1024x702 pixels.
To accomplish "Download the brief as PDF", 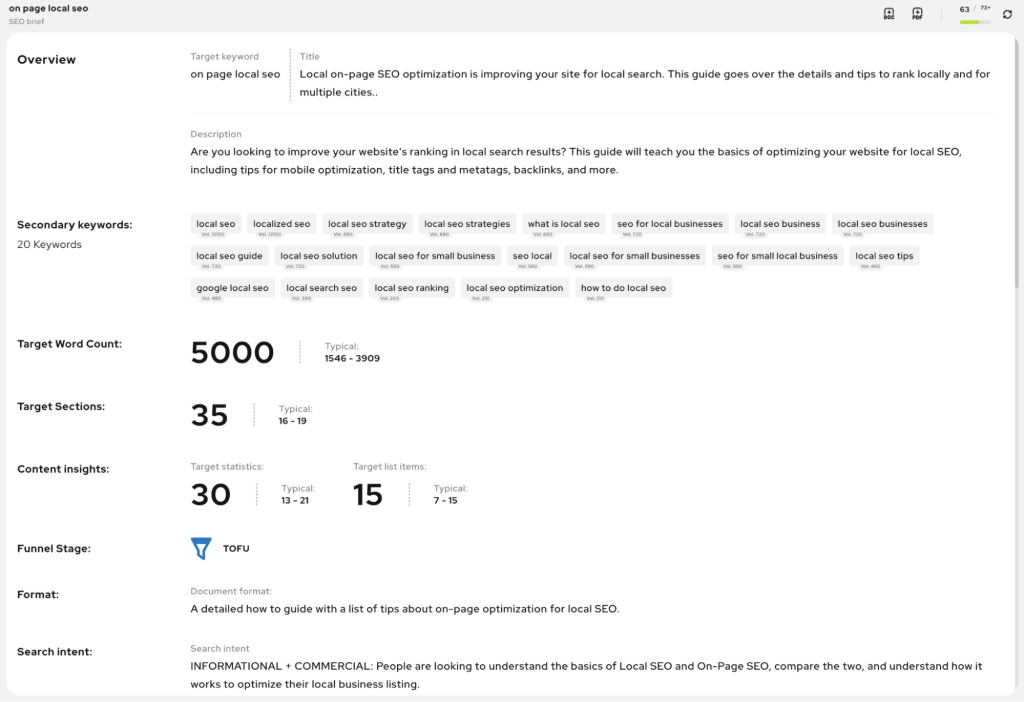I will pos(917,14).
